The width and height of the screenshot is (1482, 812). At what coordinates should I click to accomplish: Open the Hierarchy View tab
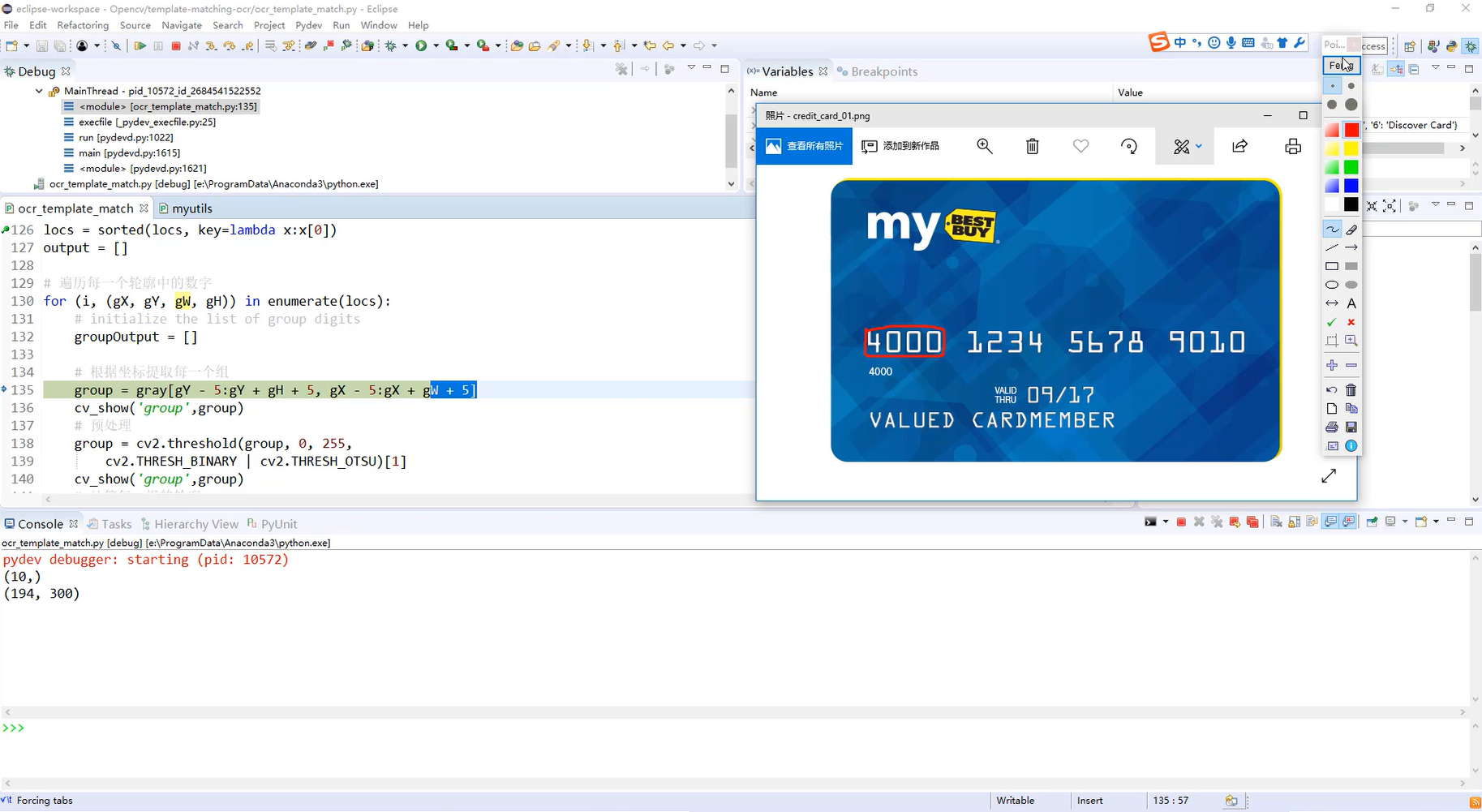click(x=189, y=524)
